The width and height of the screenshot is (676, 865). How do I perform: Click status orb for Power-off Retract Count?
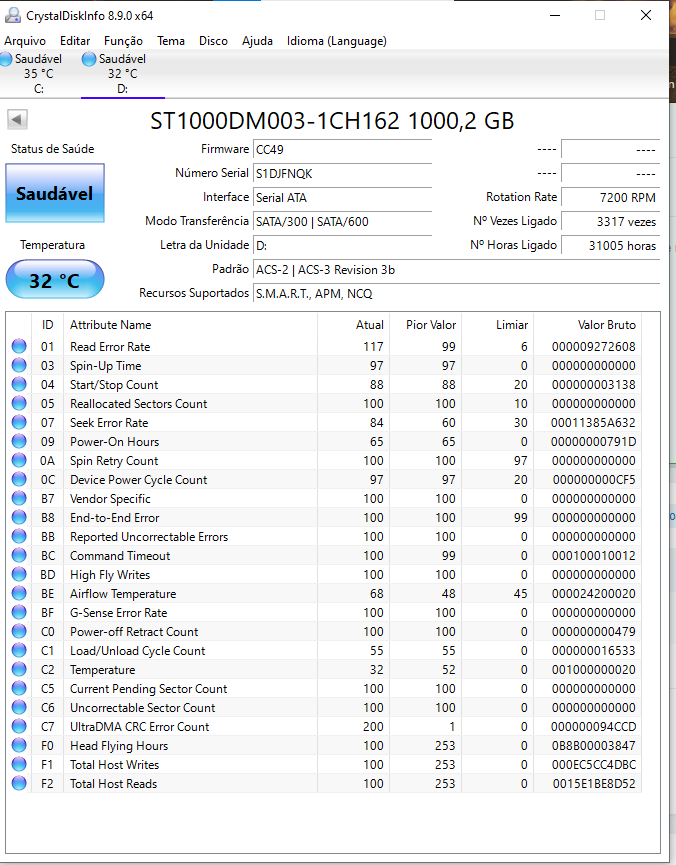point(19,632)
